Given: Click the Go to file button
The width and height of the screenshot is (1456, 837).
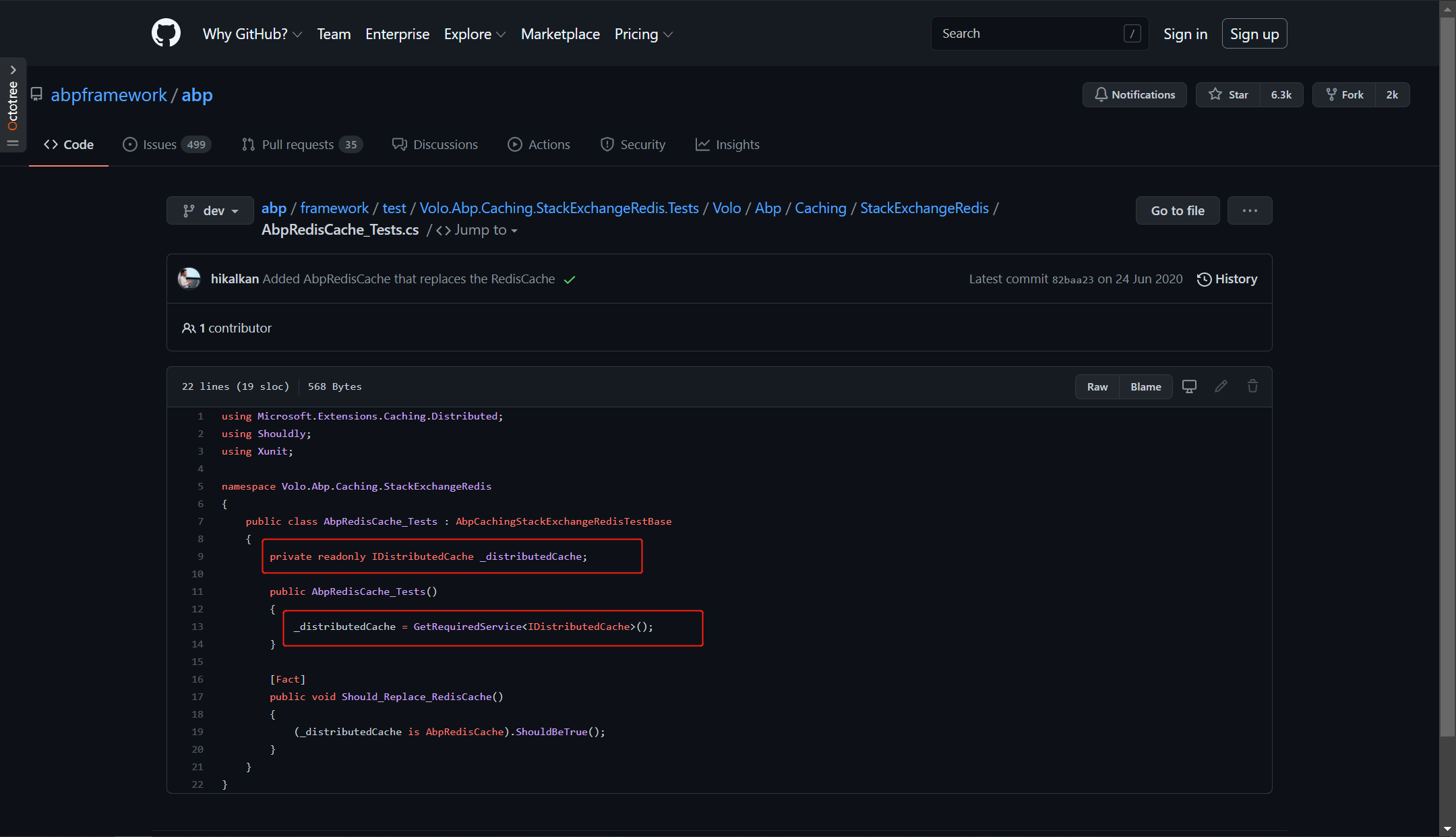Looking at the screenshot, I should tap(1178, 210).
